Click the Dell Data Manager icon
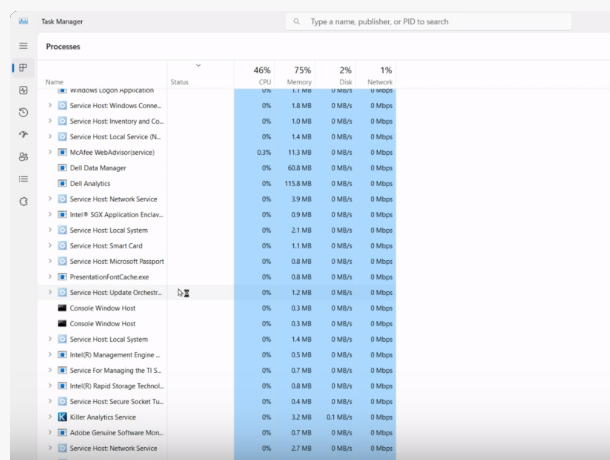Image resolution: width=610 pixels, height=460 pixels. coord(62,168)
